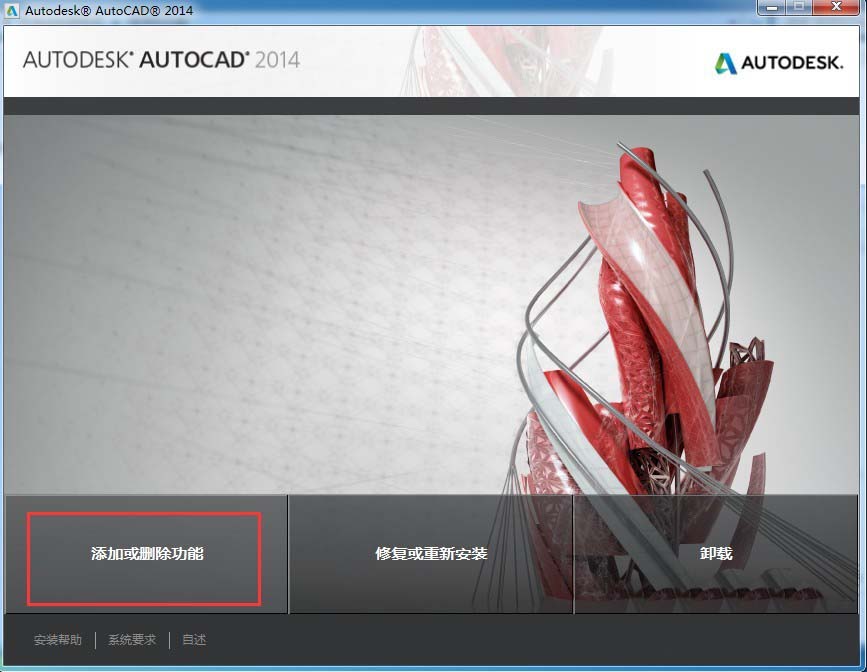
Task: Click the AUTODESK AUTOCAD 2014 heading
Action: click(x=161, y=60)
